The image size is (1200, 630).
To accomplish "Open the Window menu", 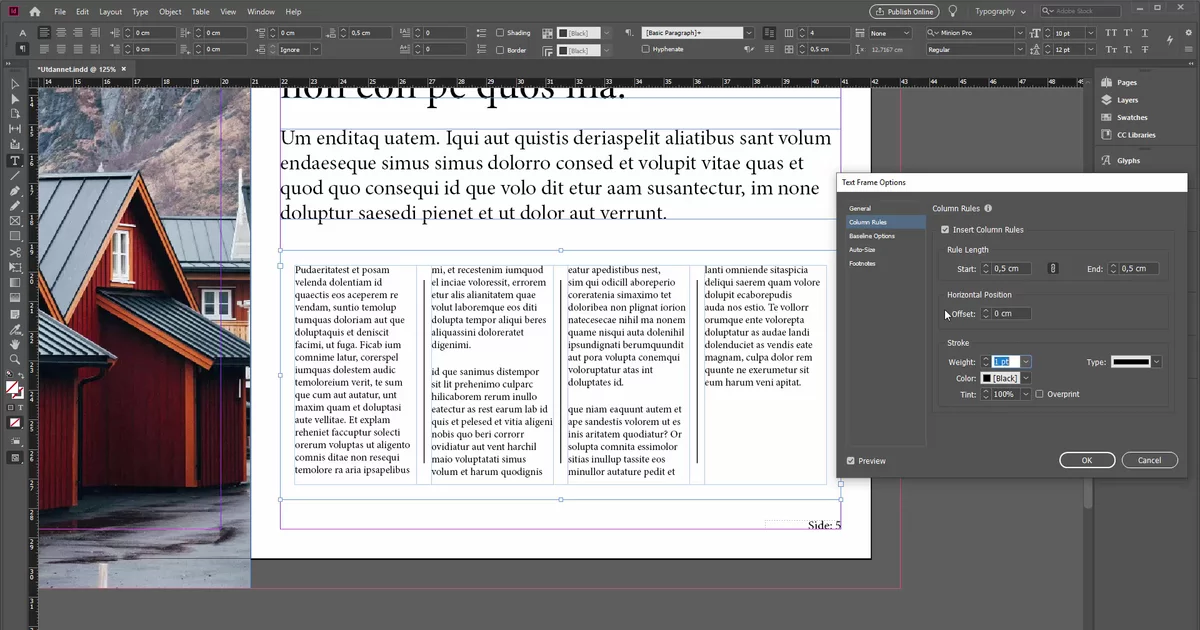I will [x=261, y=12].
